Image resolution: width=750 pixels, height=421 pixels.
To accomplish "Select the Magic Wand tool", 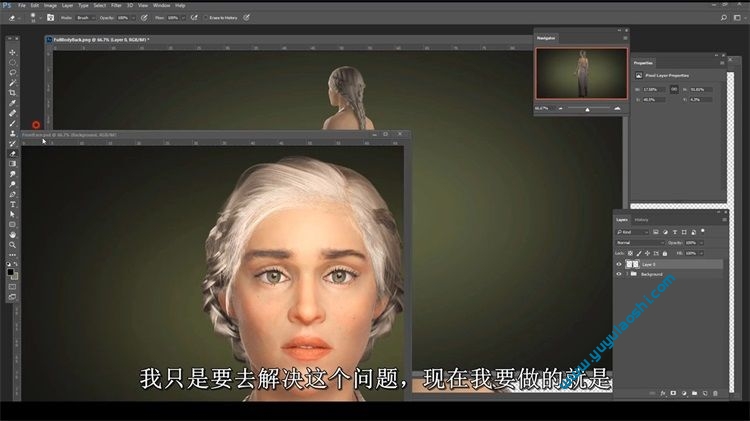I will (12, 83).
